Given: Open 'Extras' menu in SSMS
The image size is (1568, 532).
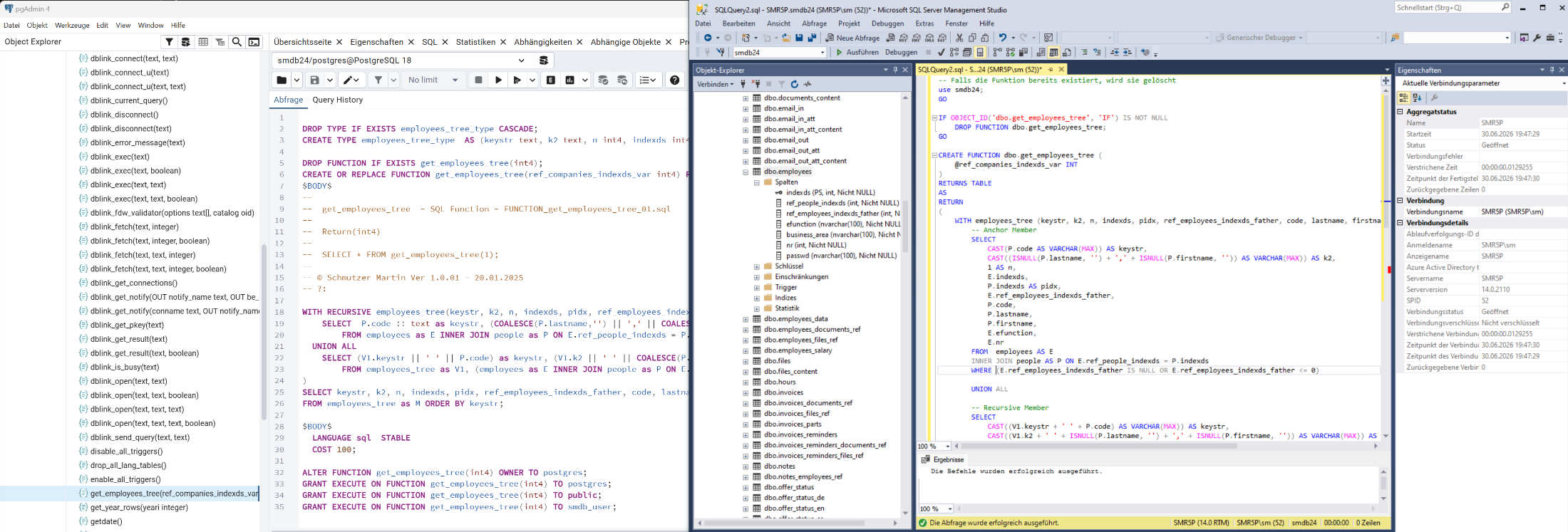Looking at the screenshot, I should coord(924,24).
